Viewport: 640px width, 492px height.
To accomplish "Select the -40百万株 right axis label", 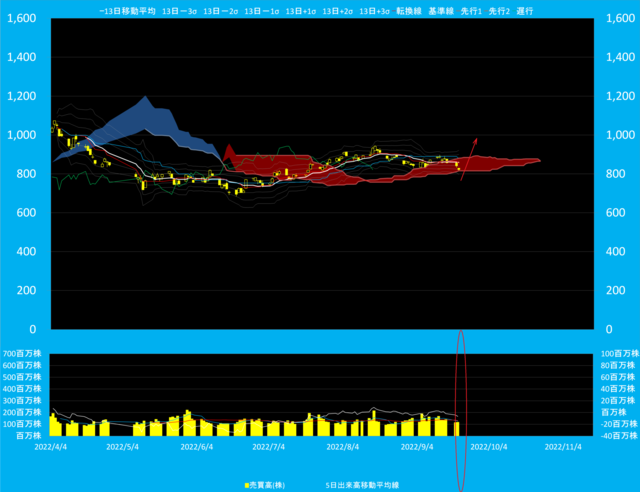I will [x=619, y=436].
